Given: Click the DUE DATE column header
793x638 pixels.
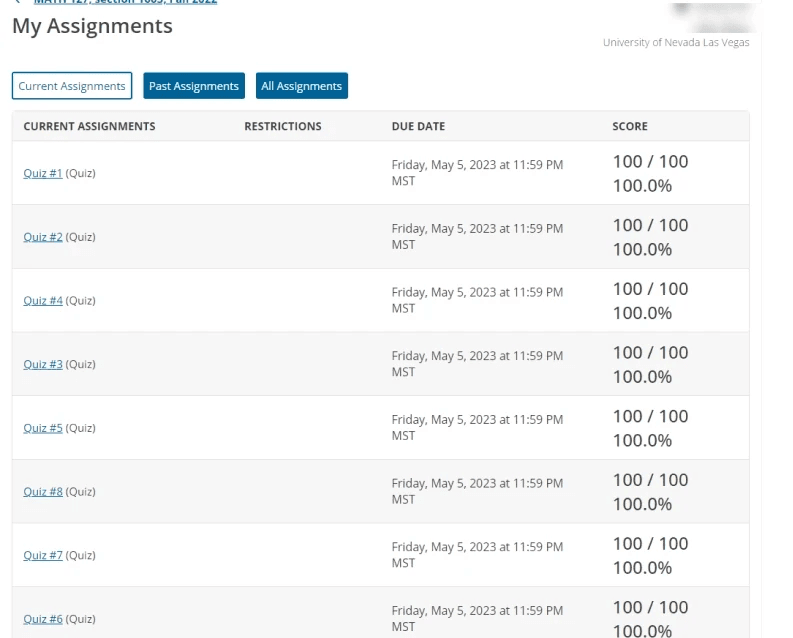Looking at the screenshot, I should point(418,127).
